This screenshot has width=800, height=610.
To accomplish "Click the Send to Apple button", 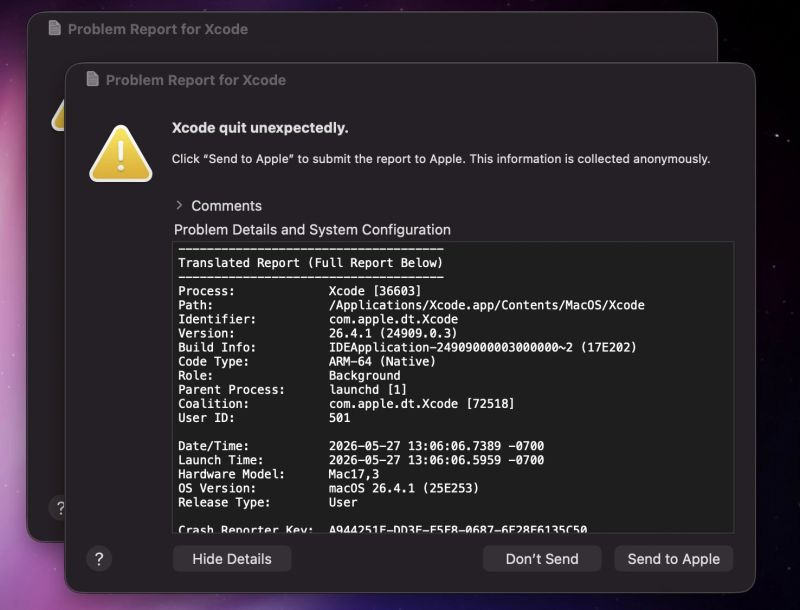I will click(673, 559).
